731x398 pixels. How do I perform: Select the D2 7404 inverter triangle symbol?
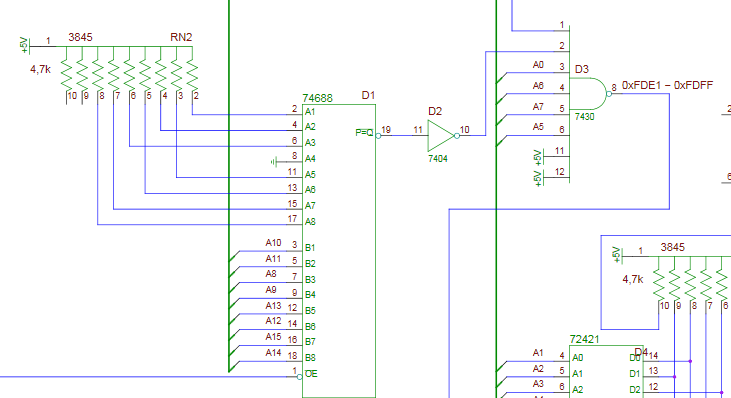(441, 136)
